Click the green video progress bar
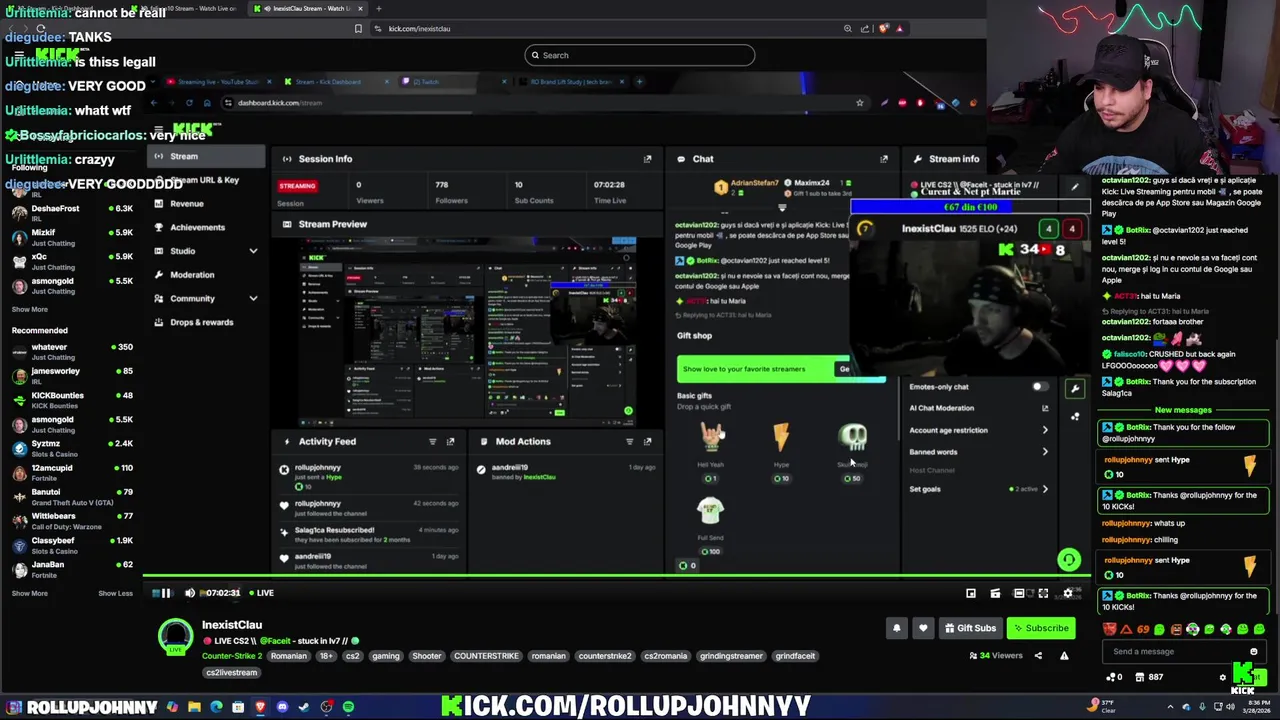Viewport: 1280px width, 720px height. point(616,577)
